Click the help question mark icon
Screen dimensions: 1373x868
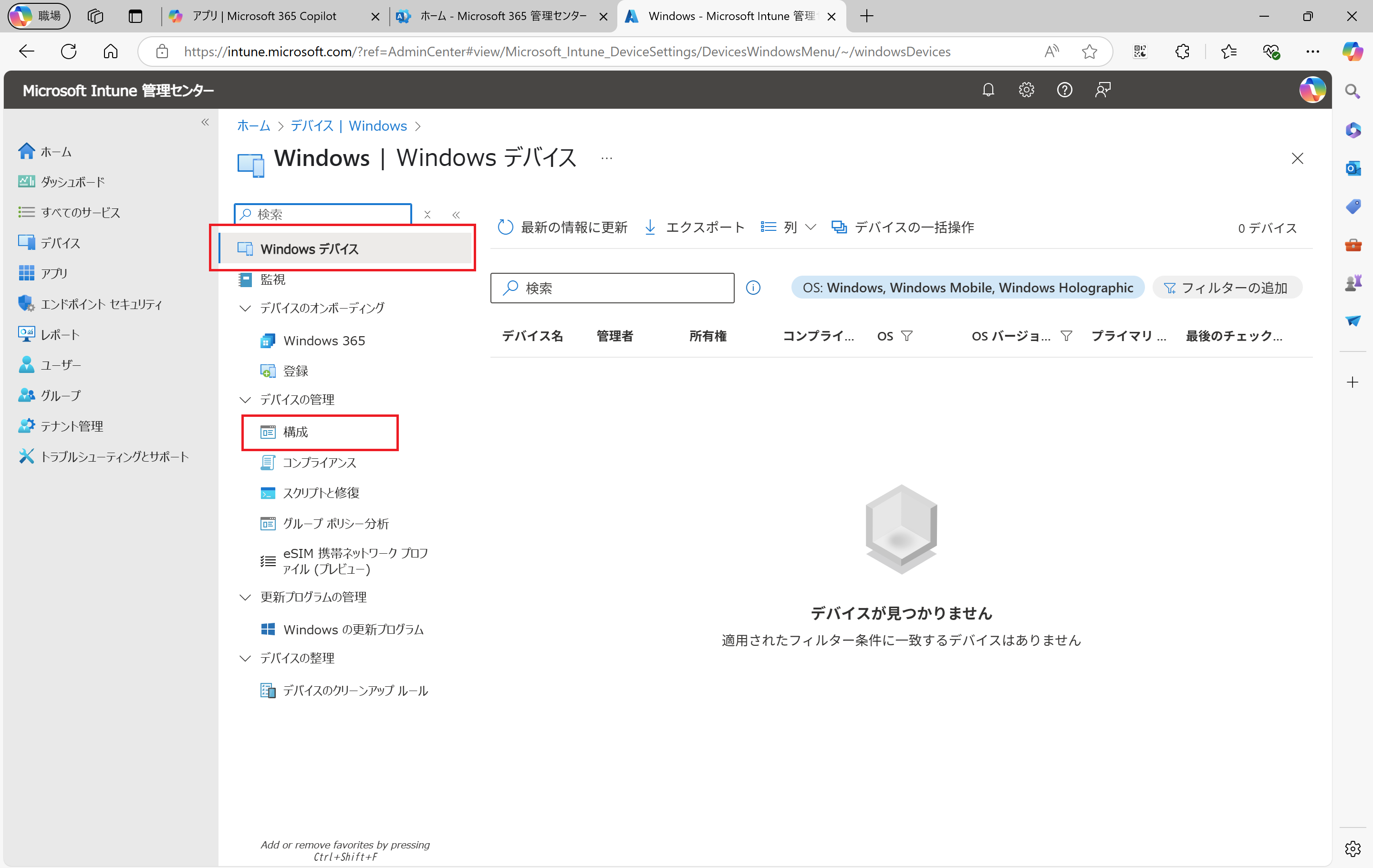point(1064,90)
